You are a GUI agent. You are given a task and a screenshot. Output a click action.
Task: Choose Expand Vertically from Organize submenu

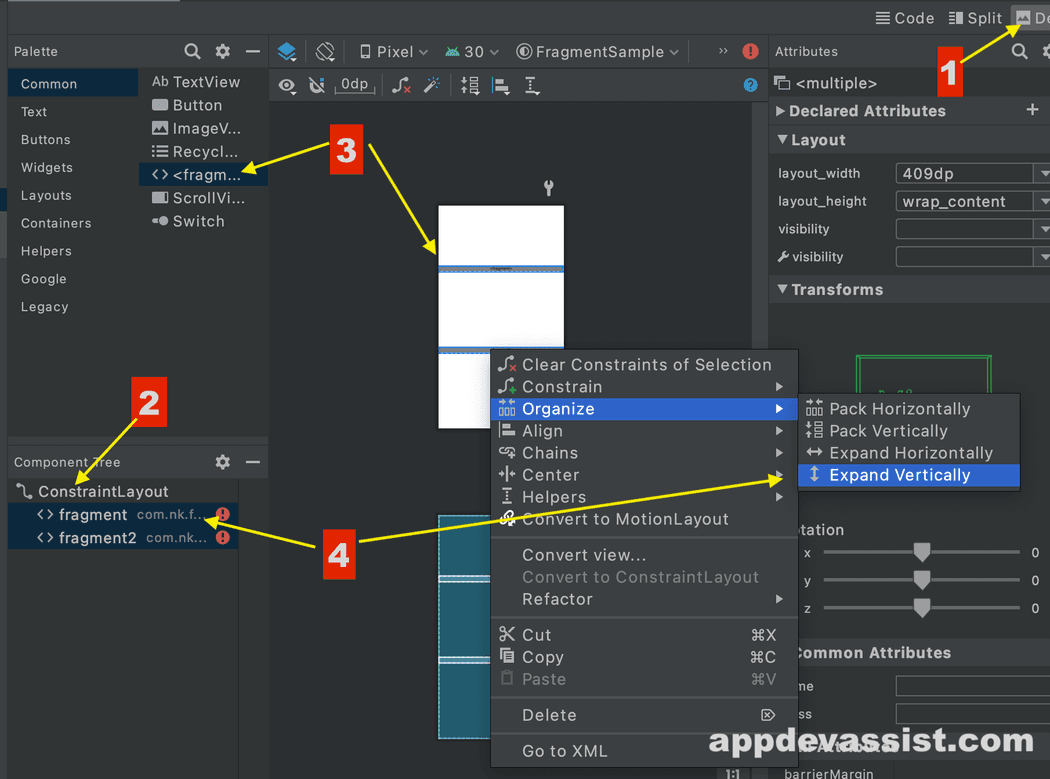coord(899,475)
